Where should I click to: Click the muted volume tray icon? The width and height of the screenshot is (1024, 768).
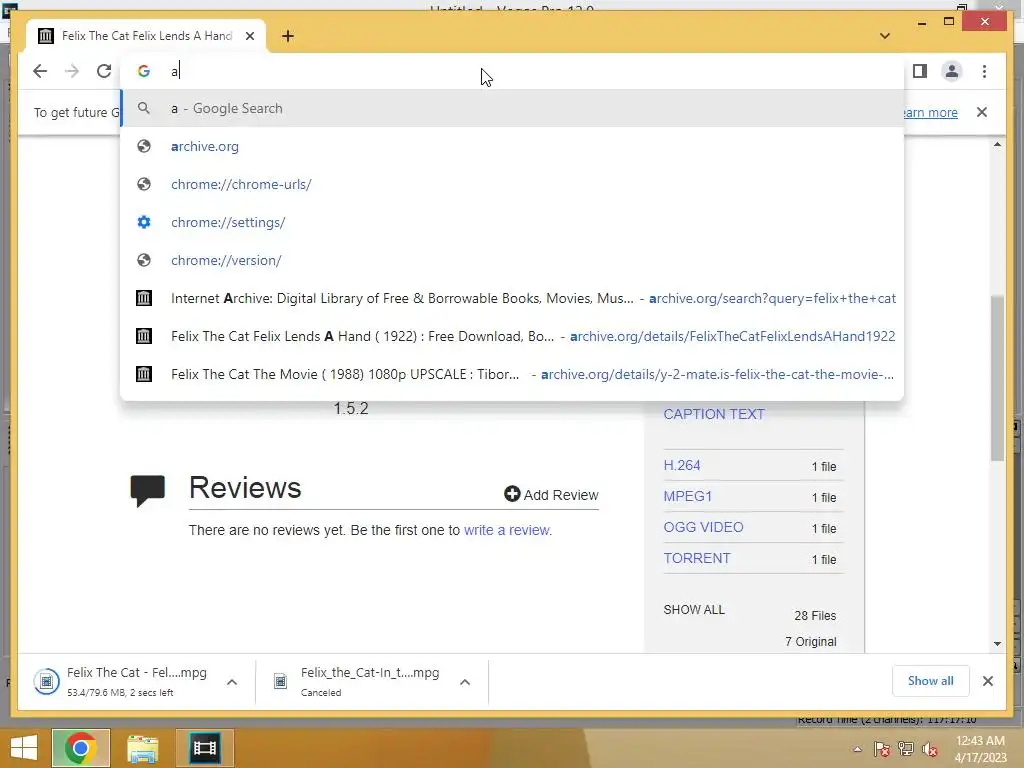[x=930, y=749]
